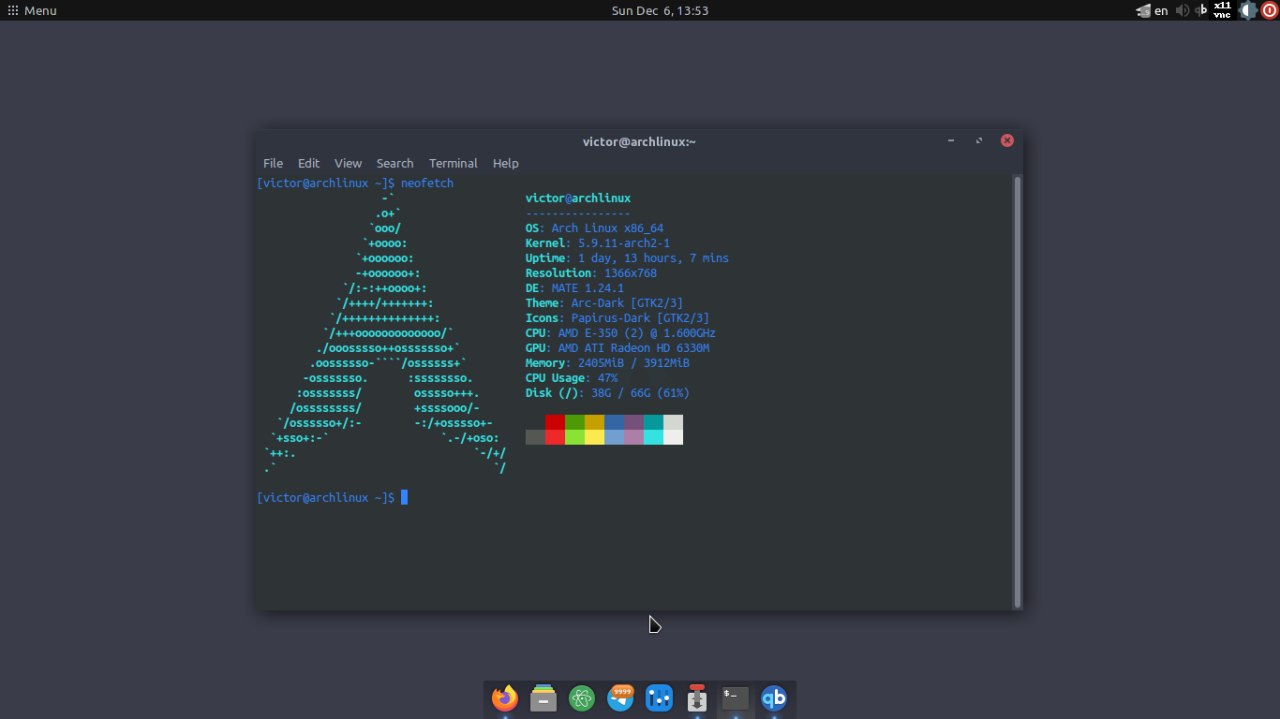Click the white swatch in the neofetch palette
Image resolution: width=1280 pixels, height=719 pixels.
(x=673, y=437)
